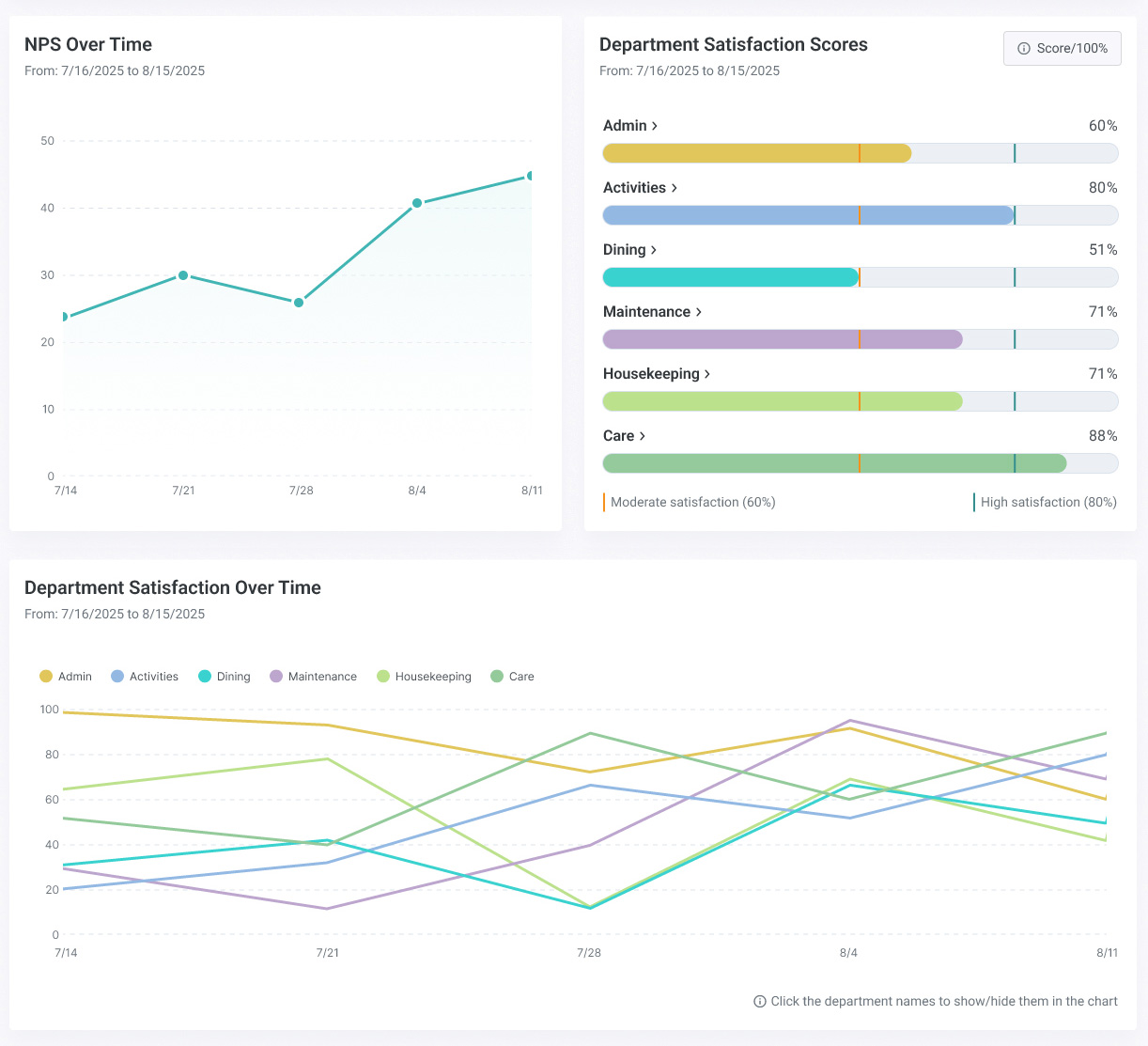
Task: Click the purple Maintenance legend dot
Action: coord(276,677)
